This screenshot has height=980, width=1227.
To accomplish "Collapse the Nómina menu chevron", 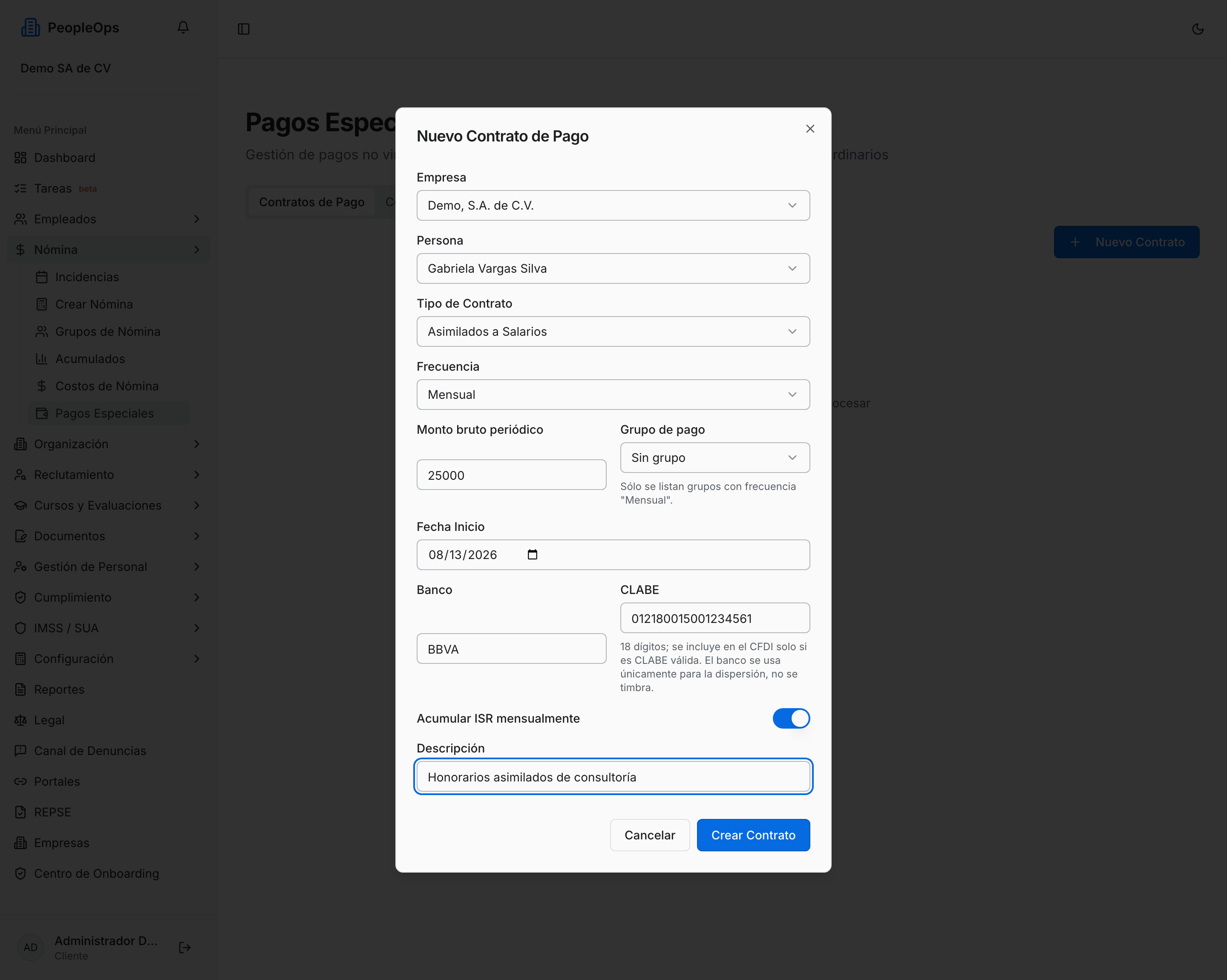I will 197,250.
